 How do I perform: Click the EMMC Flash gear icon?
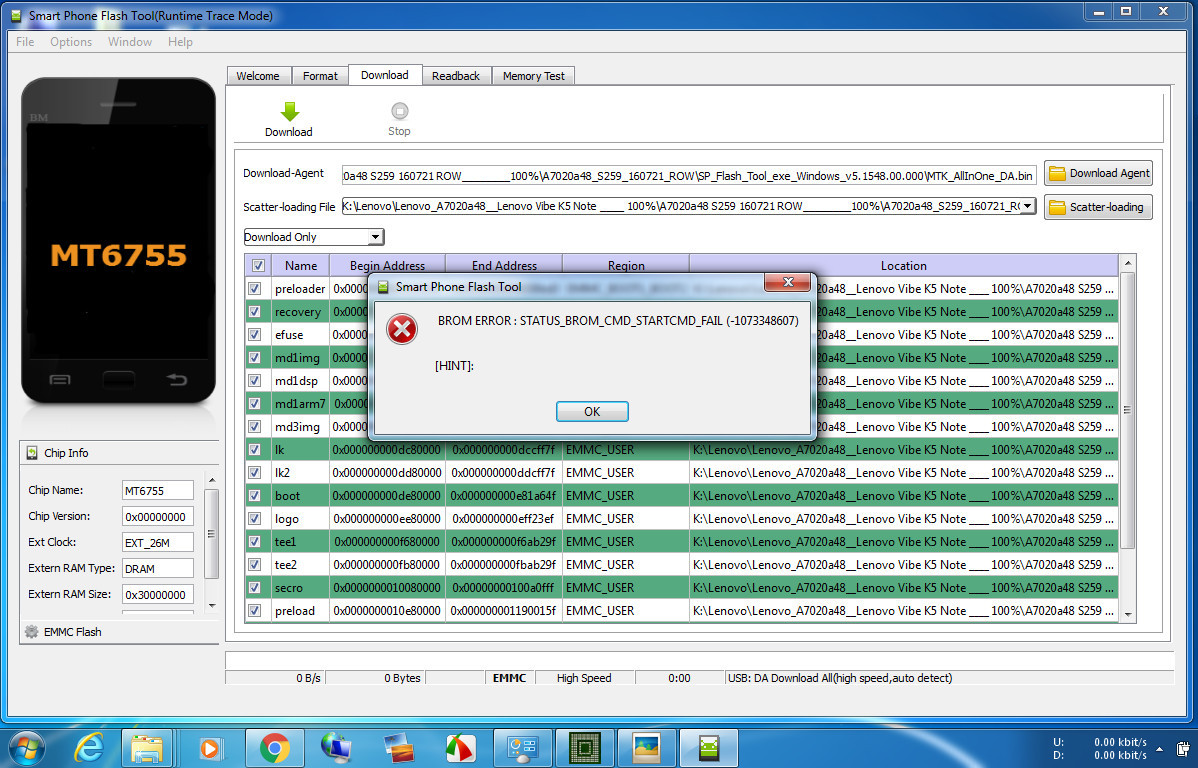click(x=31, y=631)
